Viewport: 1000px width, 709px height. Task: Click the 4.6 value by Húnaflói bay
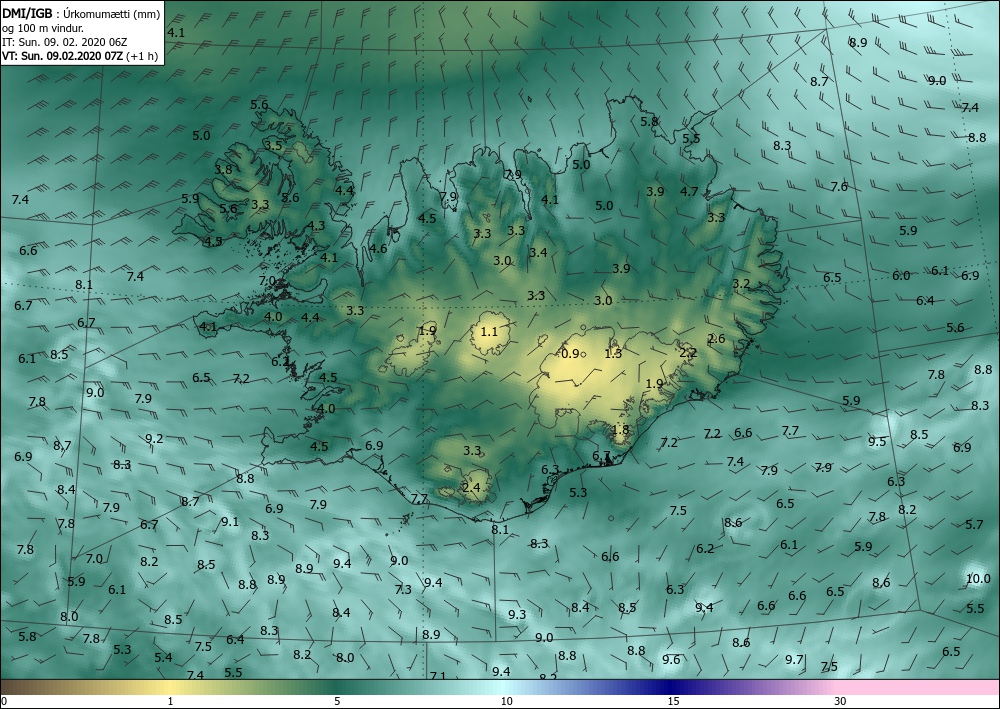click(378, 249)
